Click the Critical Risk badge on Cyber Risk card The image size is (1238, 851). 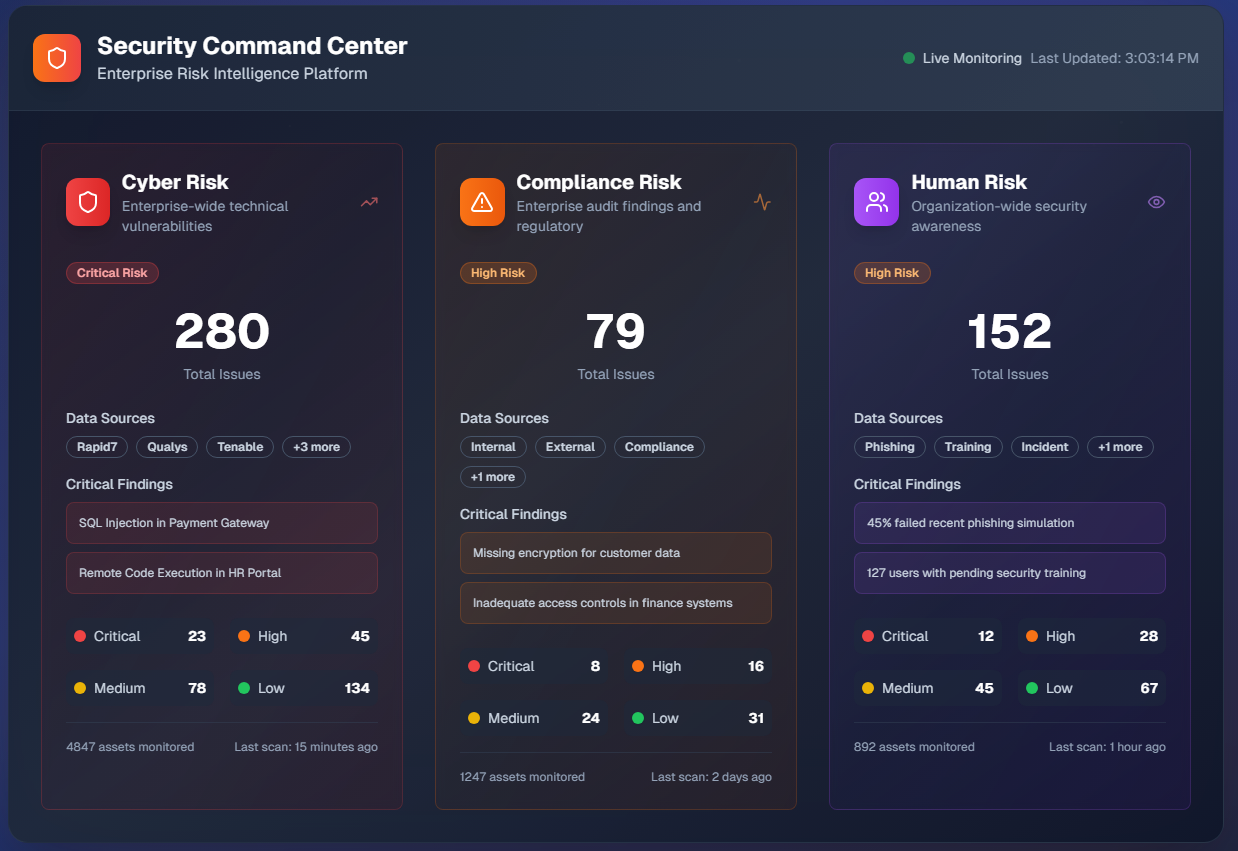click(x=112, y=272)
